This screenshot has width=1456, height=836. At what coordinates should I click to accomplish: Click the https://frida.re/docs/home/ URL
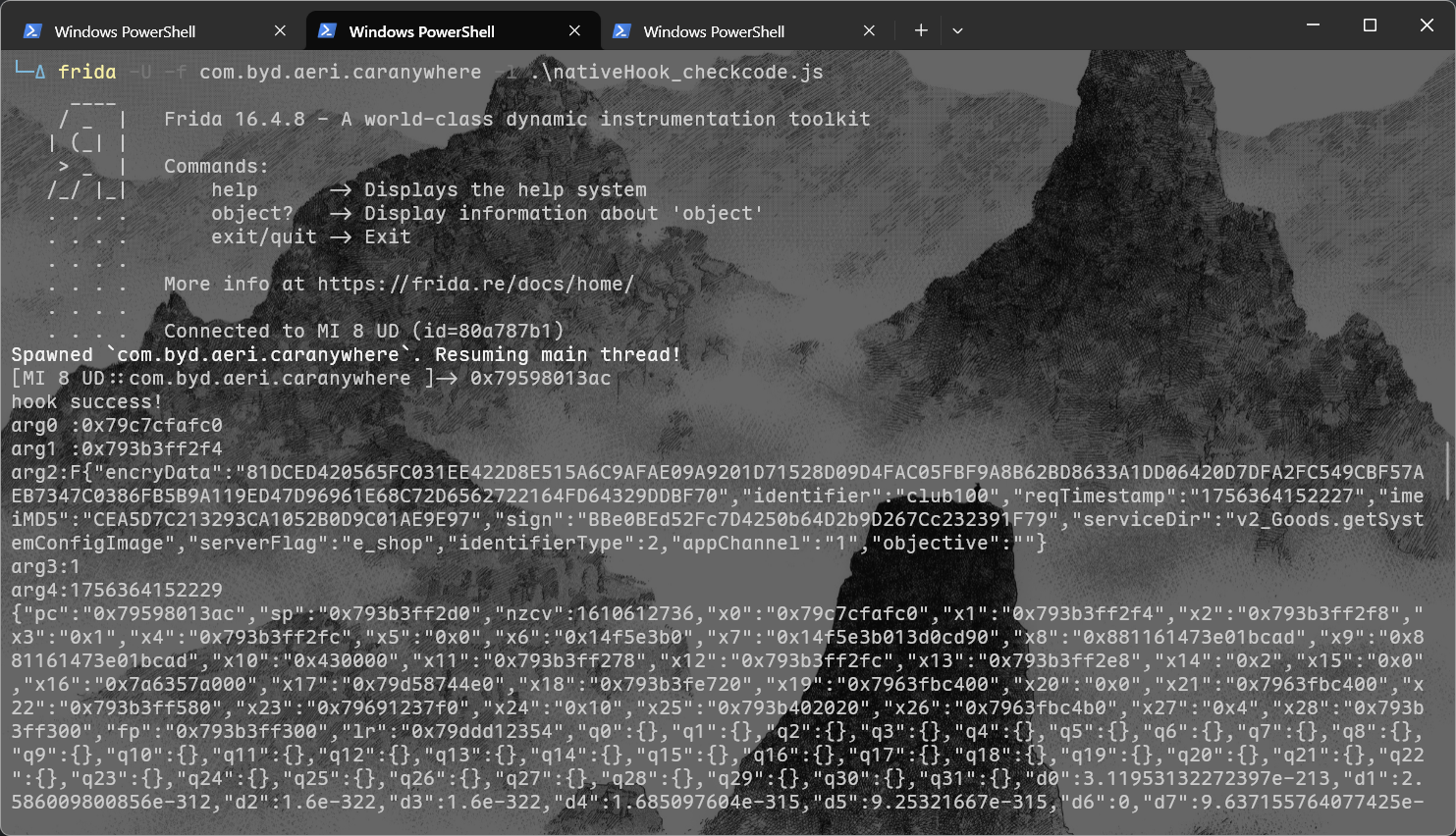(476, 285)
